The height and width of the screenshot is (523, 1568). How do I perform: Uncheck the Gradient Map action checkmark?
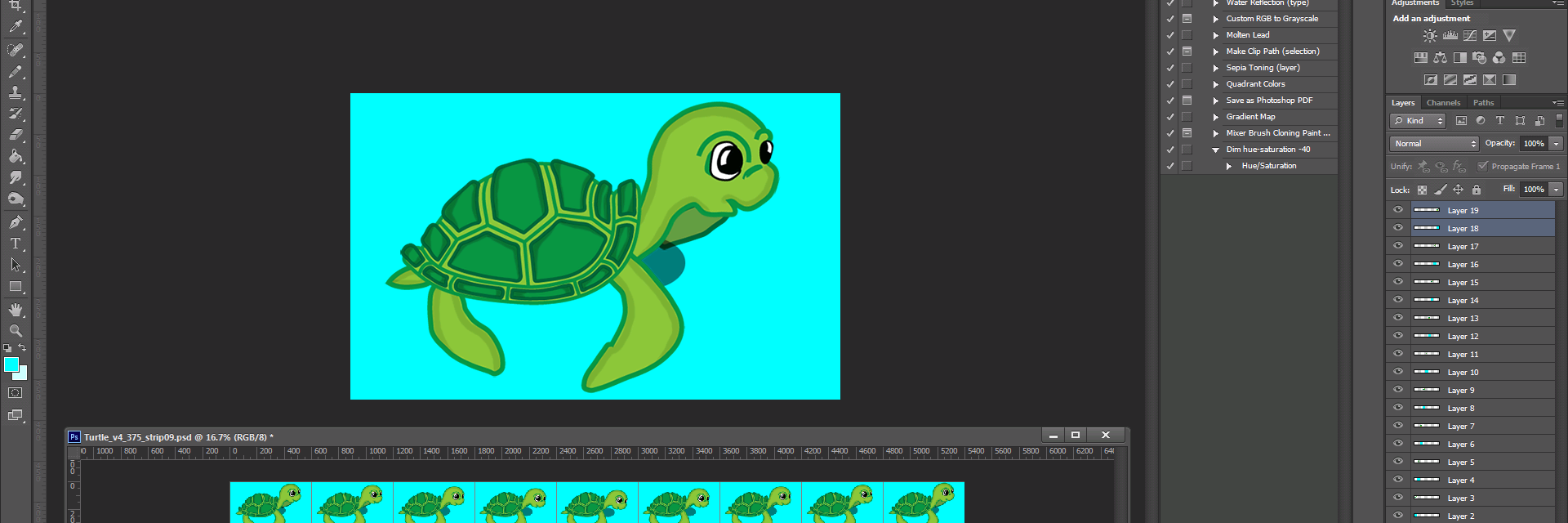[1170, 117]
